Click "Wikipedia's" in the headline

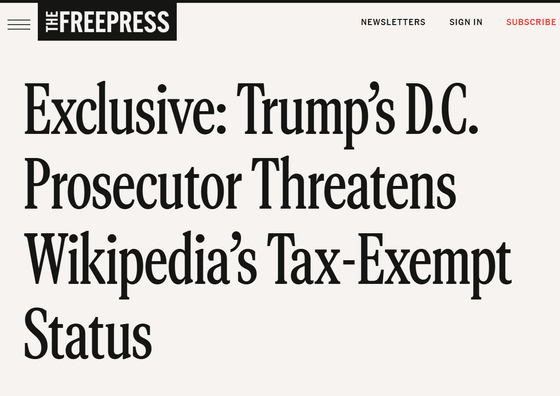(140, 264)
